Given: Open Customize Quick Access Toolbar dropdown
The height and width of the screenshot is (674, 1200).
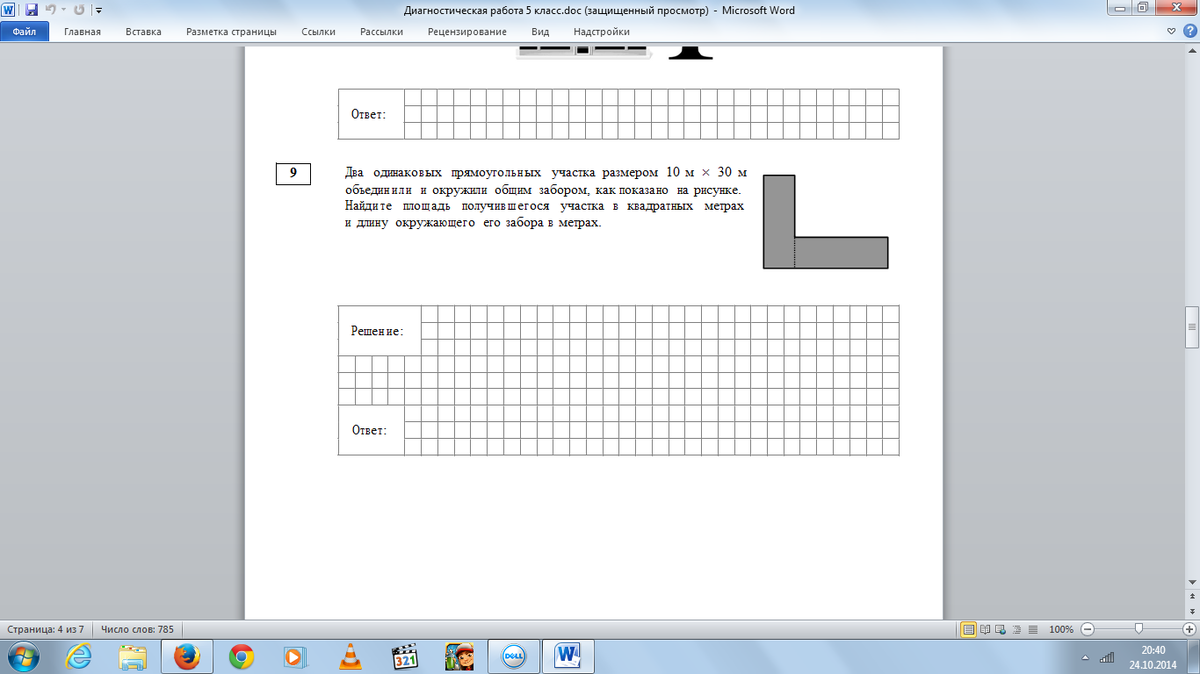Looking at the screenshot, I should tap(98, 10).
